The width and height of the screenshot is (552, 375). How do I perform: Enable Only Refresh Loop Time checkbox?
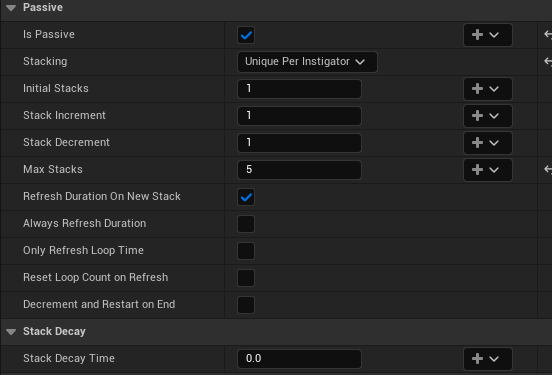pos(246,251)
